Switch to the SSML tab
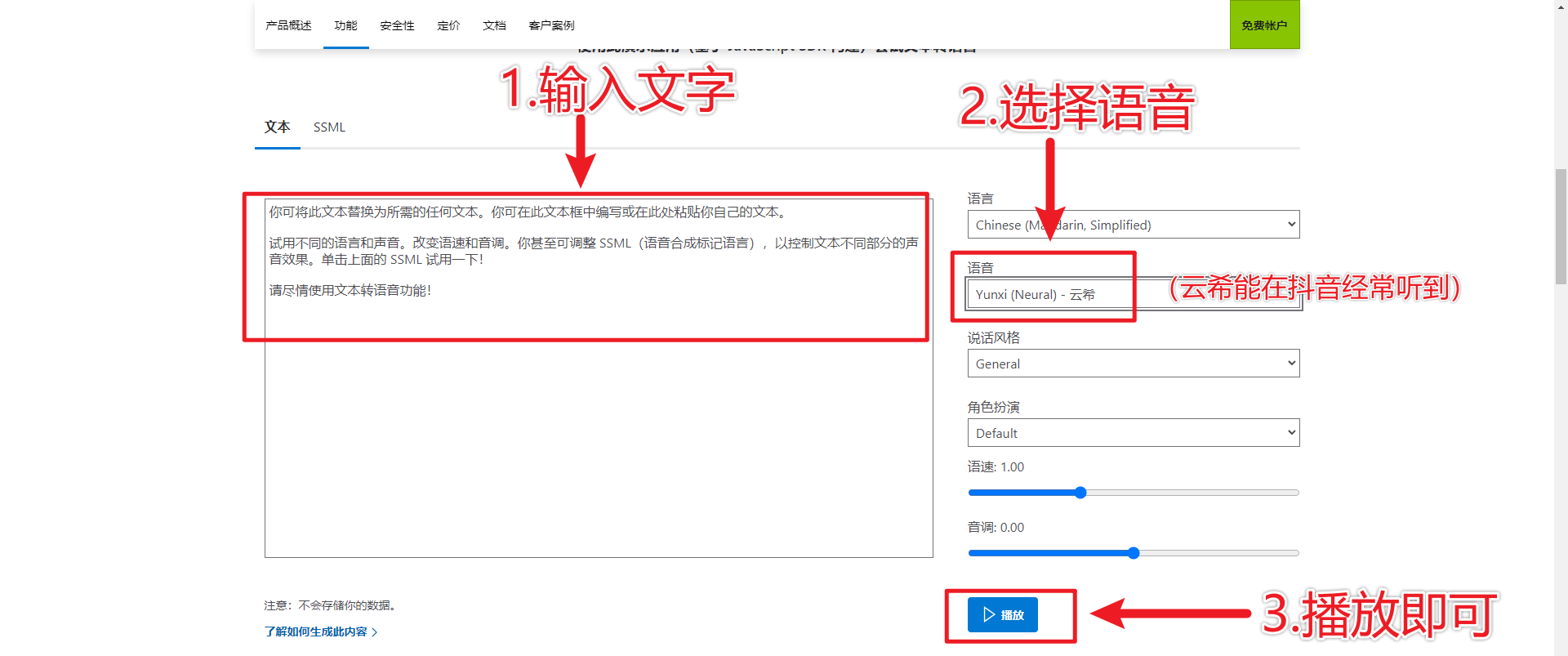 (329, 127)
